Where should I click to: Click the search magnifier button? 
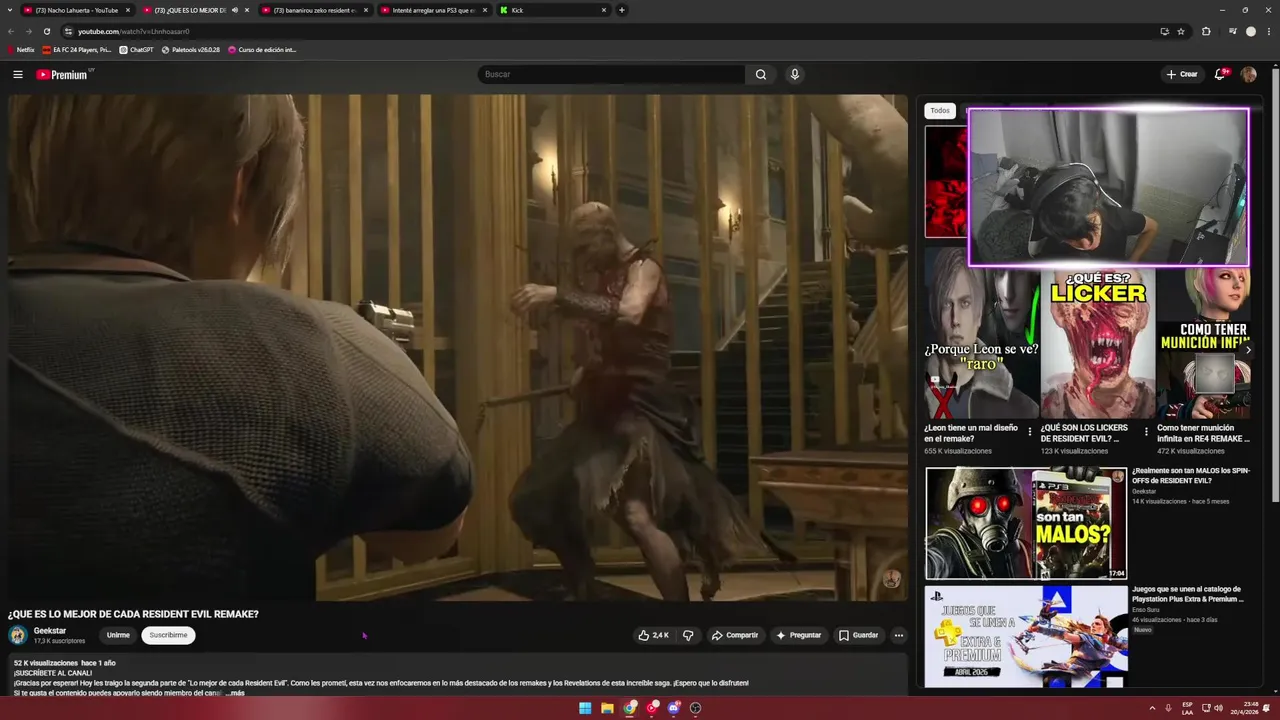tap(761, 74)
